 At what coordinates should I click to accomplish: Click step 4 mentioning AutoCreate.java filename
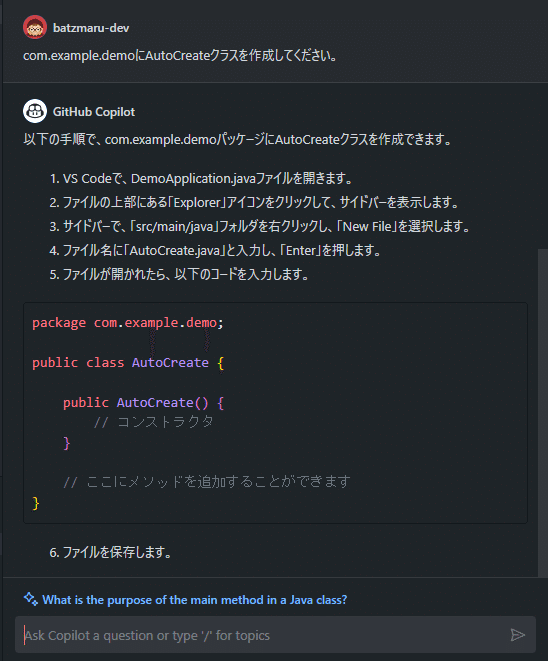pyautogui.click(x=215, y=251)
